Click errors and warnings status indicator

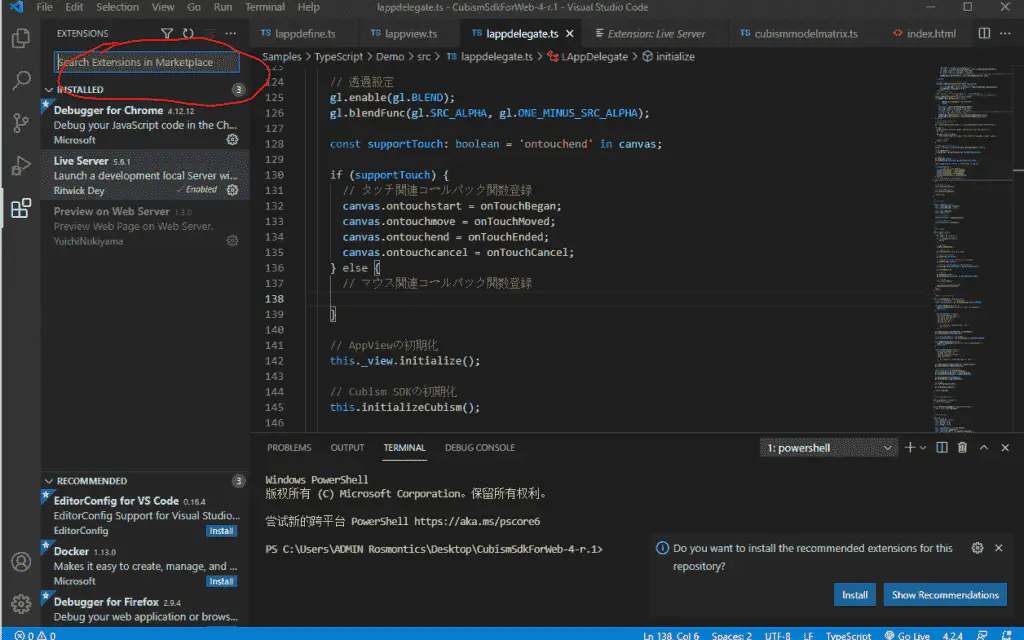click(x=35, y=635)
